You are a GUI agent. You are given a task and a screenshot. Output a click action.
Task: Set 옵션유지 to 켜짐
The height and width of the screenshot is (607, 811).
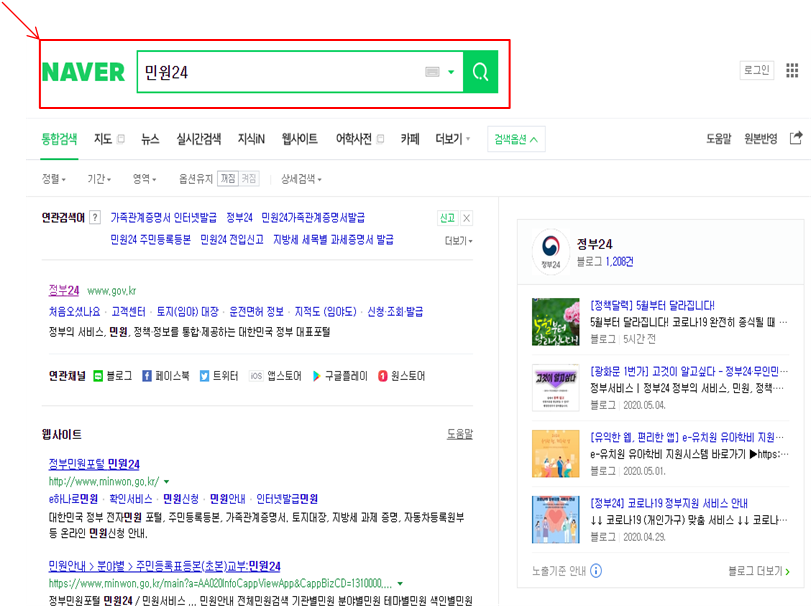[249, 178]
